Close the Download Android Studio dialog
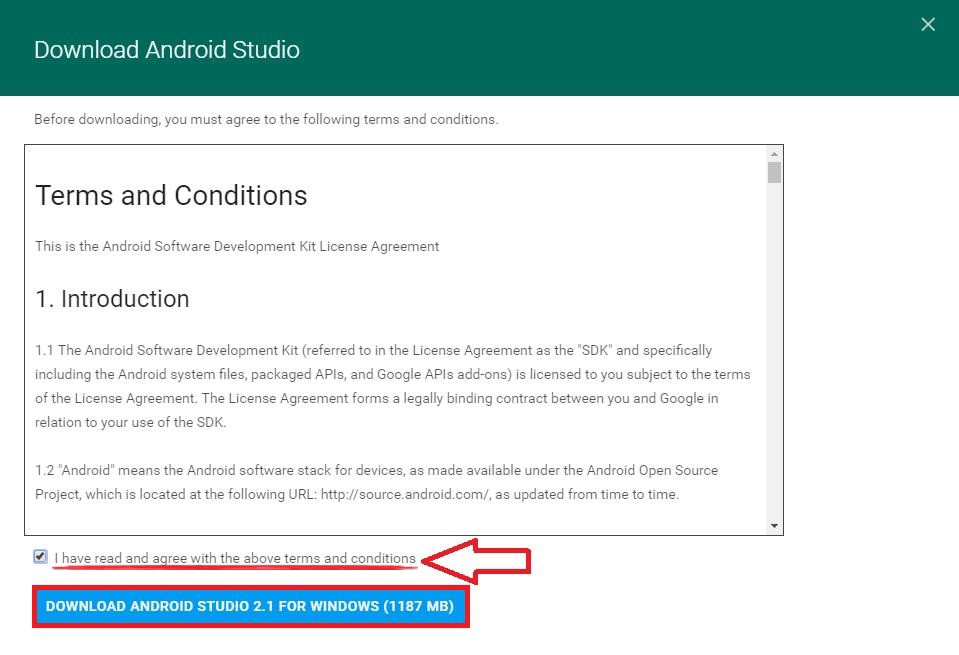Viewport: 959px width, 655px height. pos(928,24)
